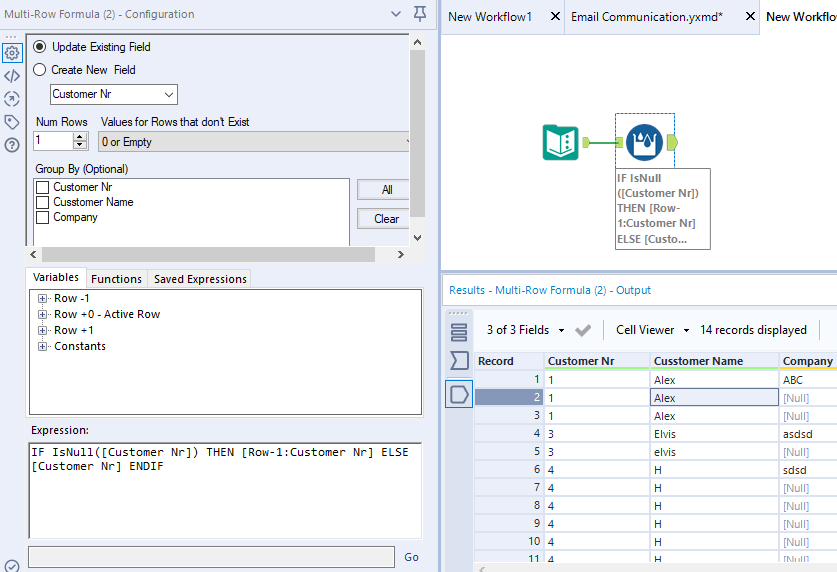
Task: Select the Update Existing Field radio button
Action: coord(40,47)
